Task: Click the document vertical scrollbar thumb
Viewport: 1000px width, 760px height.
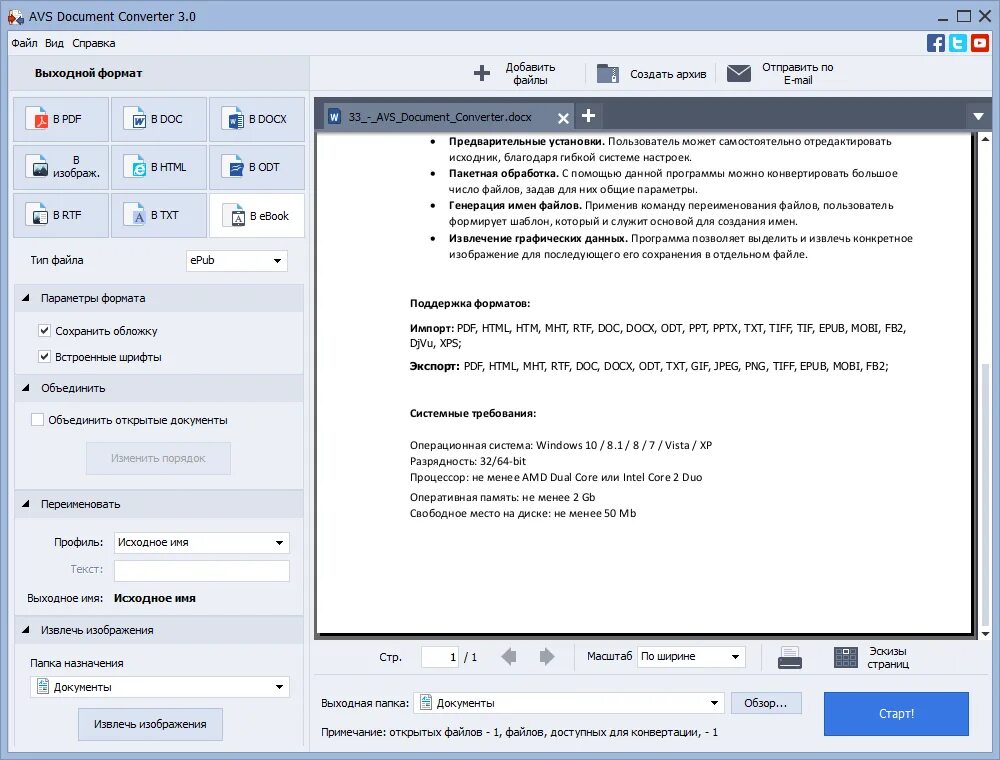Action: (x=985, y=494)
